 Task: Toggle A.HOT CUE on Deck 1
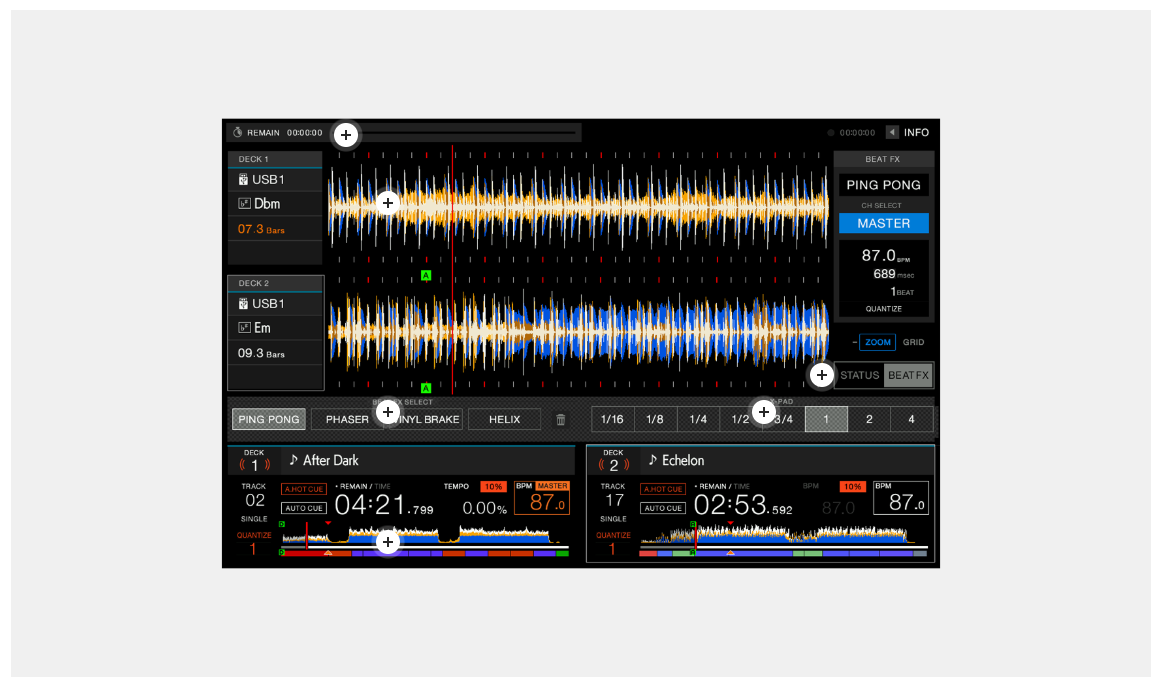(303, 489)
